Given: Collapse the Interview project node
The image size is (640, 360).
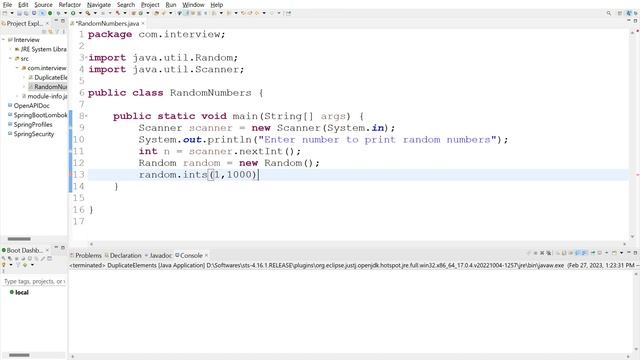Looking at the screenshot, I should tap(3, 40).
